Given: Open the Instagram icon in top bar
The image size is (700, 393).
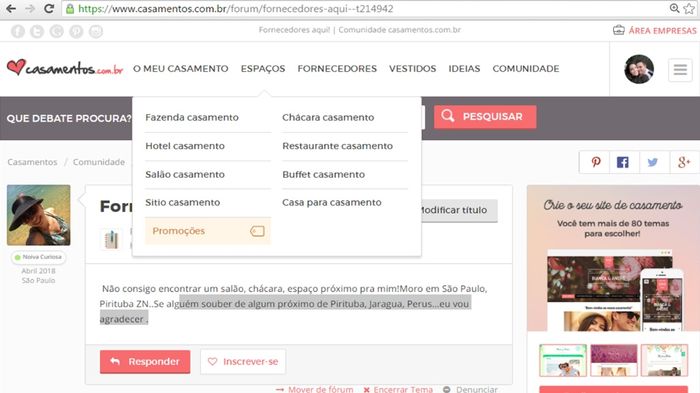Looking at the screenshot, I should 96,31.
